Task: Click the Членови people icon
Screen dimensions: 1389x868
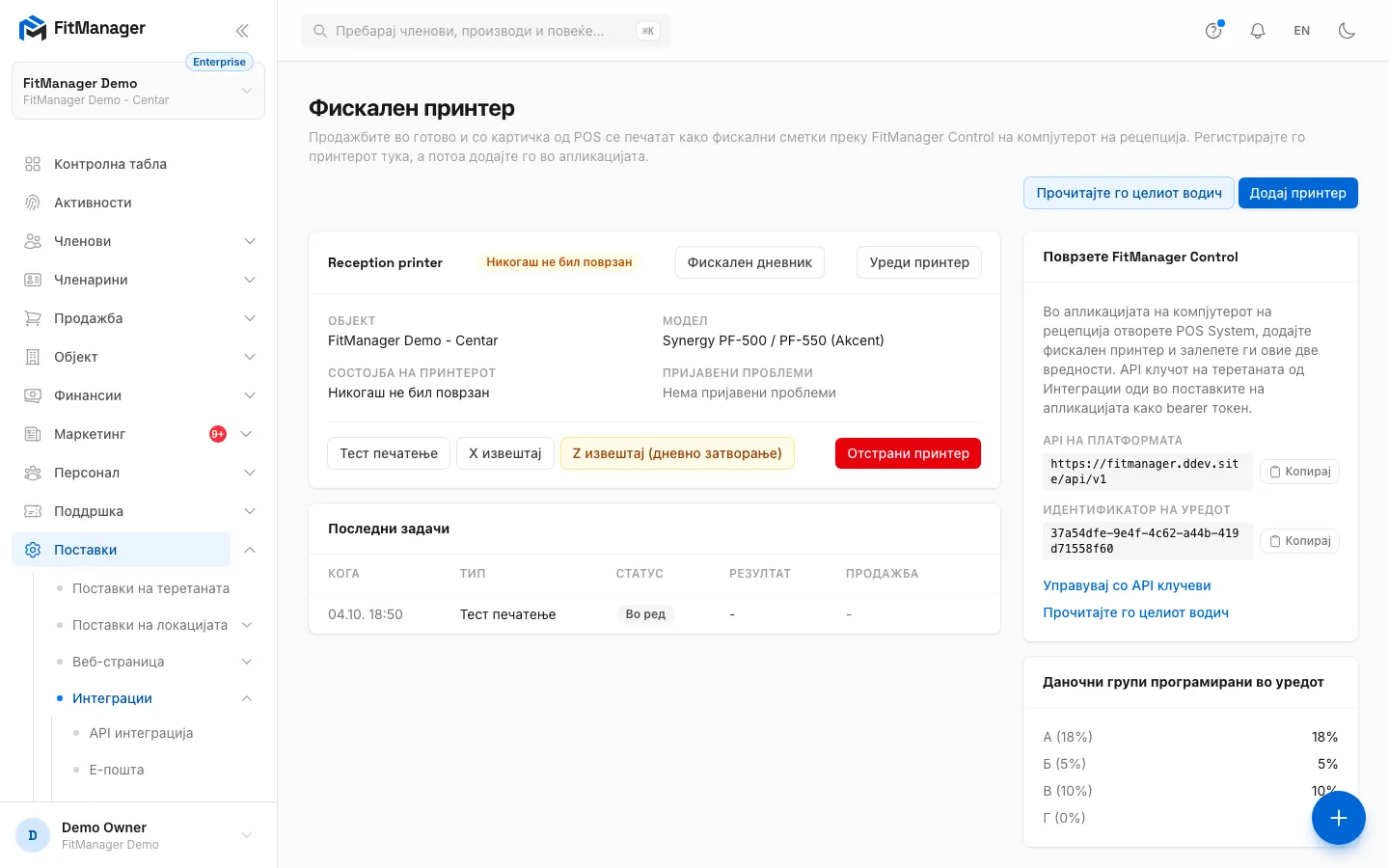Action: [x=33, y=241]
